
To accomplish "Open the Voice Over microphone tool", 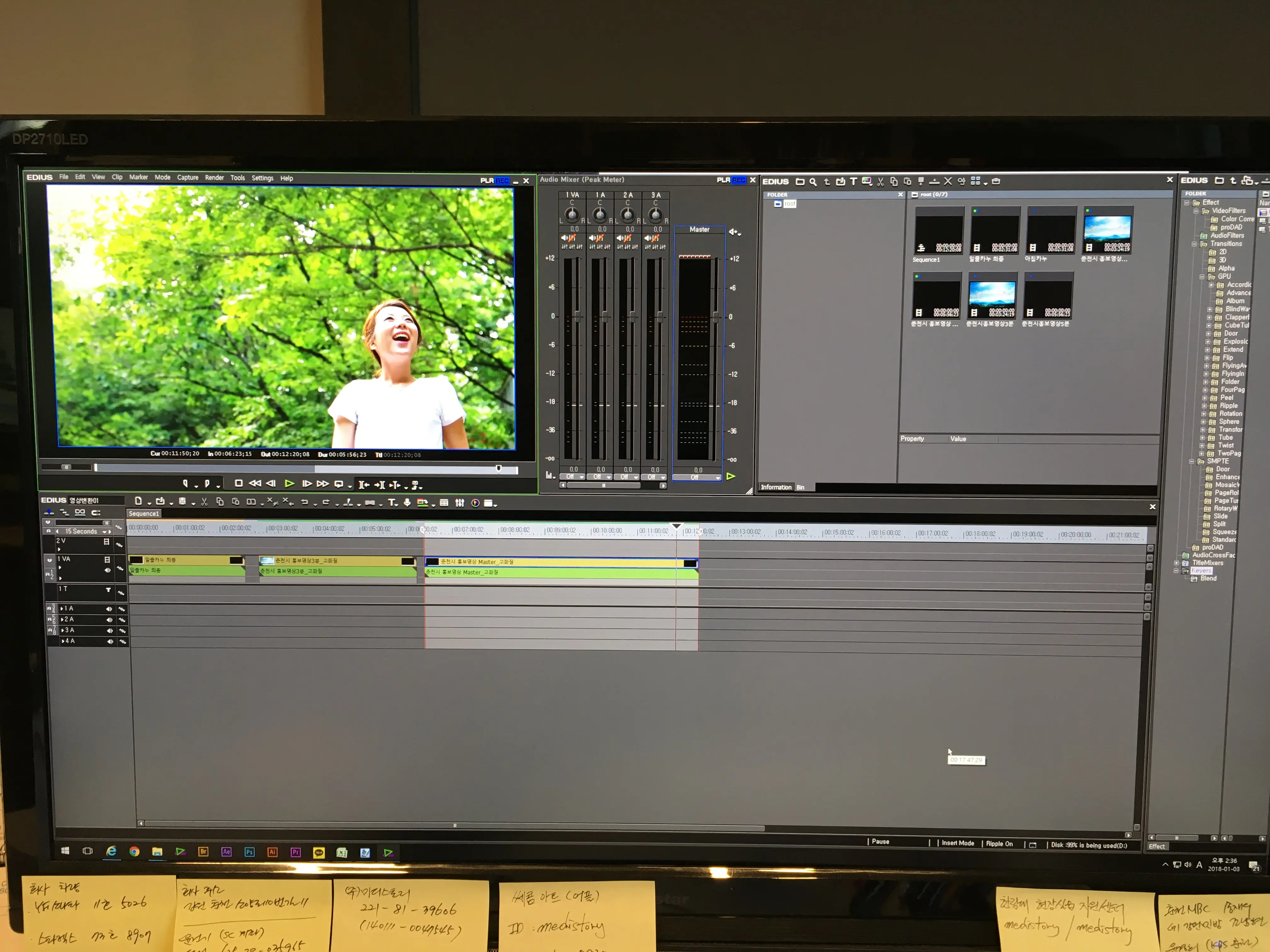I will coord(407,503).
